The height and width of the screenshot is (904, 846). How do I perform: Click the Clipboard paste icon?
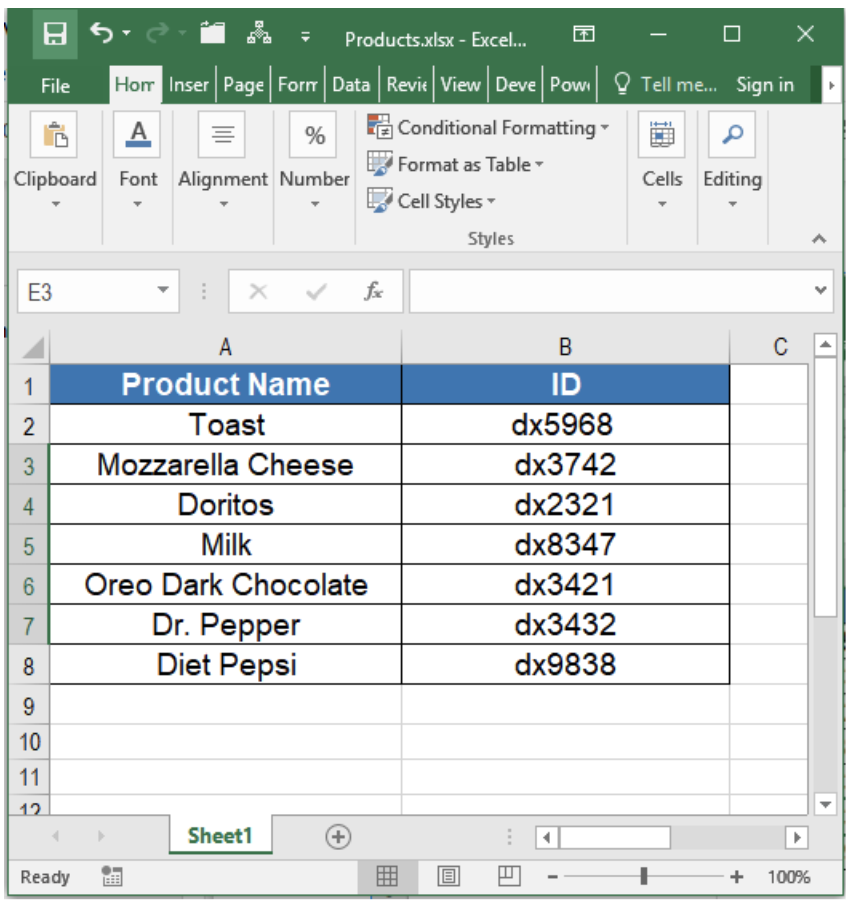click(x=54, y=134)
